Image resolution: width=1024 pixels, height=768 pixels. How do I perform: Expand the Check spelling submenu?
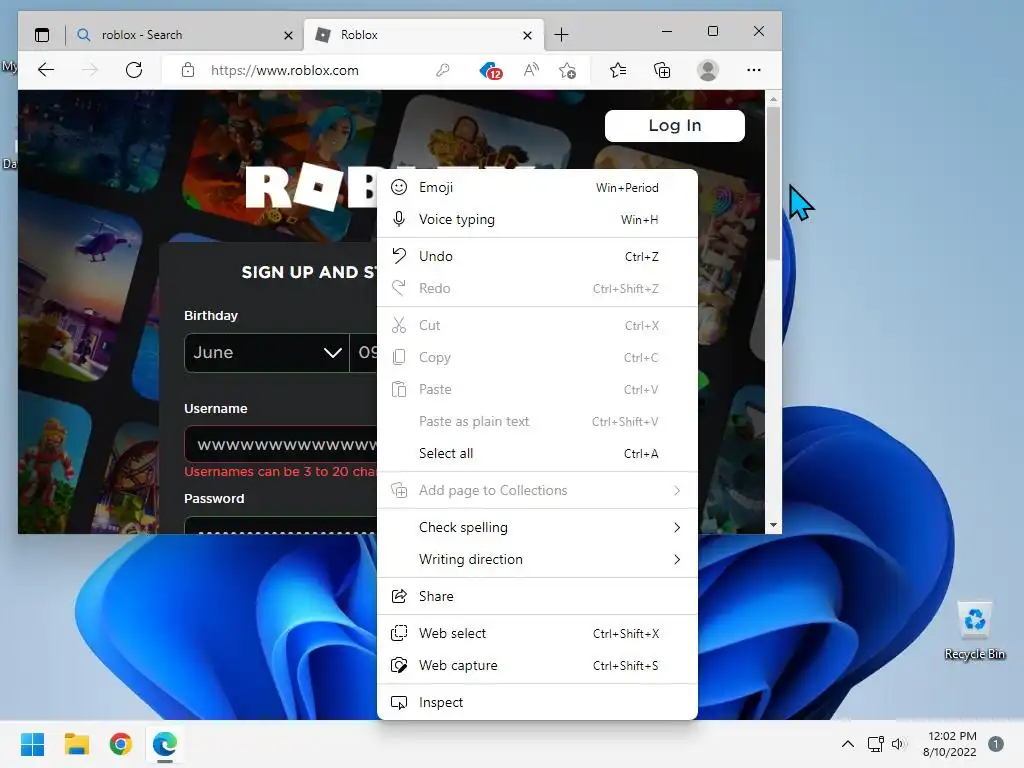537,527
